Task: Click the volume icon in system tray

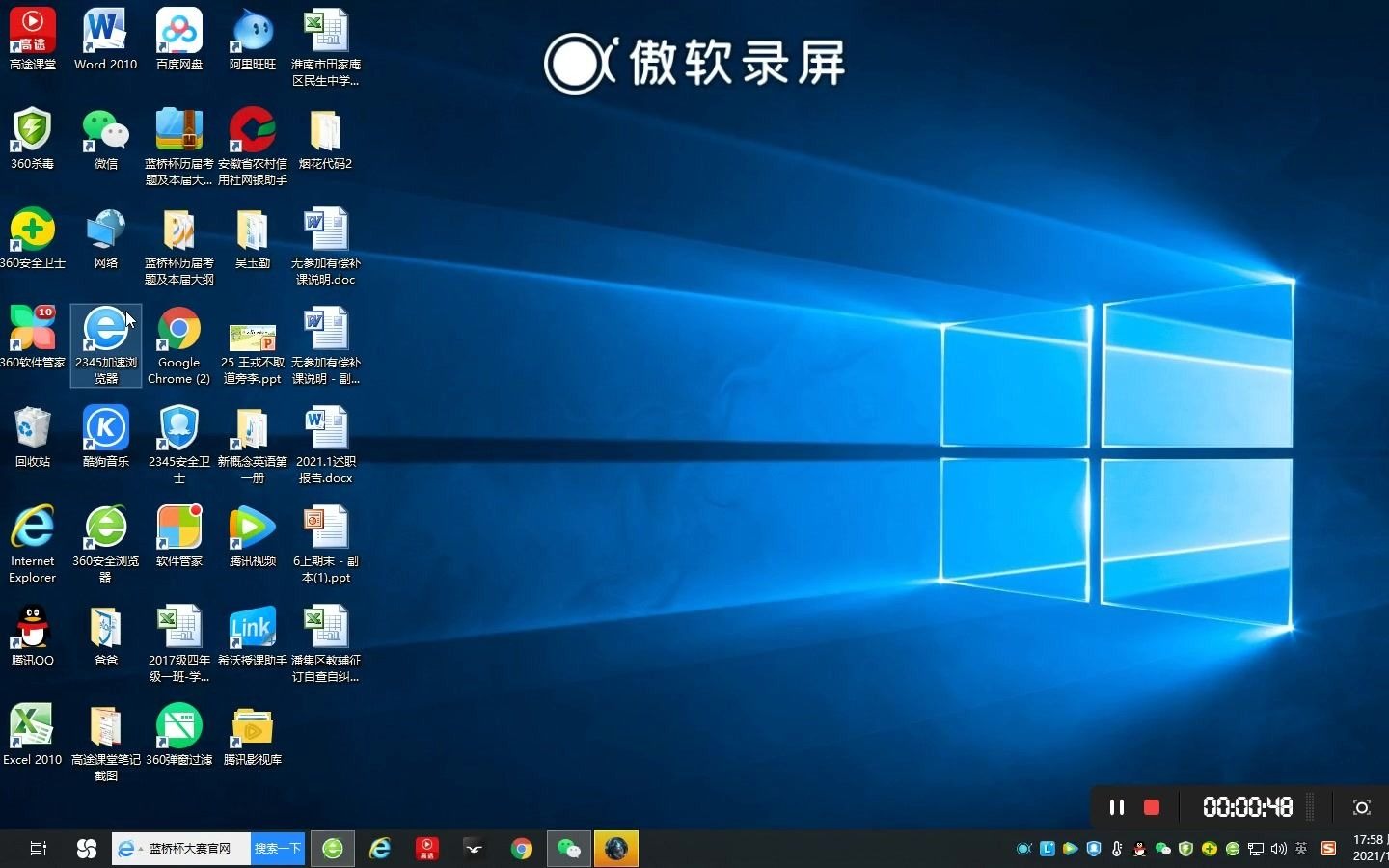Action: tap(1279, 849)
